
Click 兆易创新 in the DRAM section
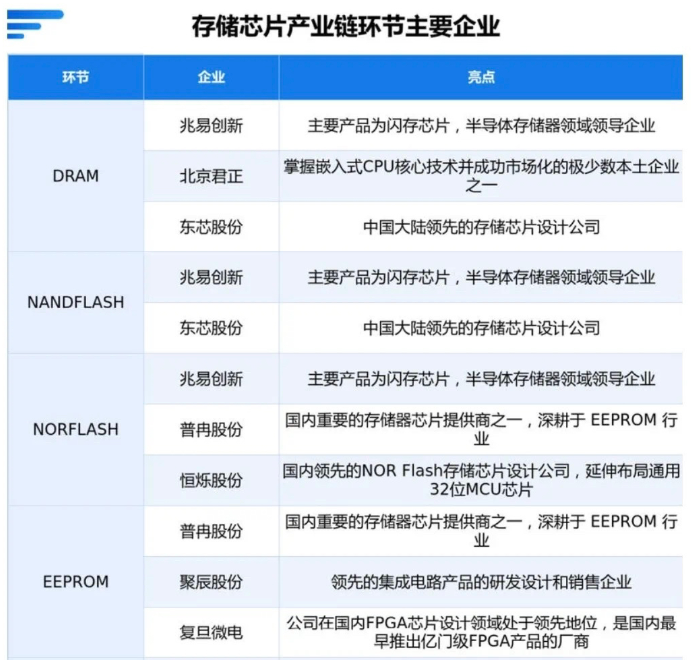pos(211,126)
